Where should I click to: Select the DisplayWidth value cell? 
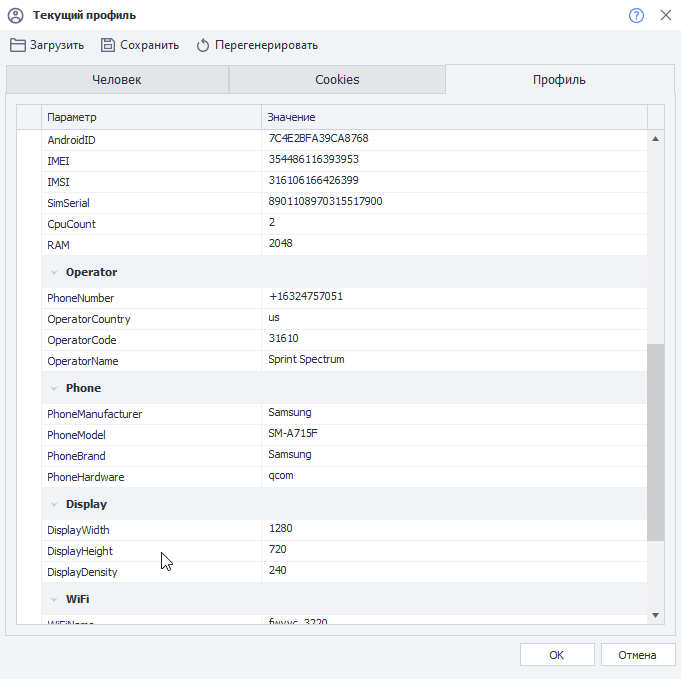453,529
